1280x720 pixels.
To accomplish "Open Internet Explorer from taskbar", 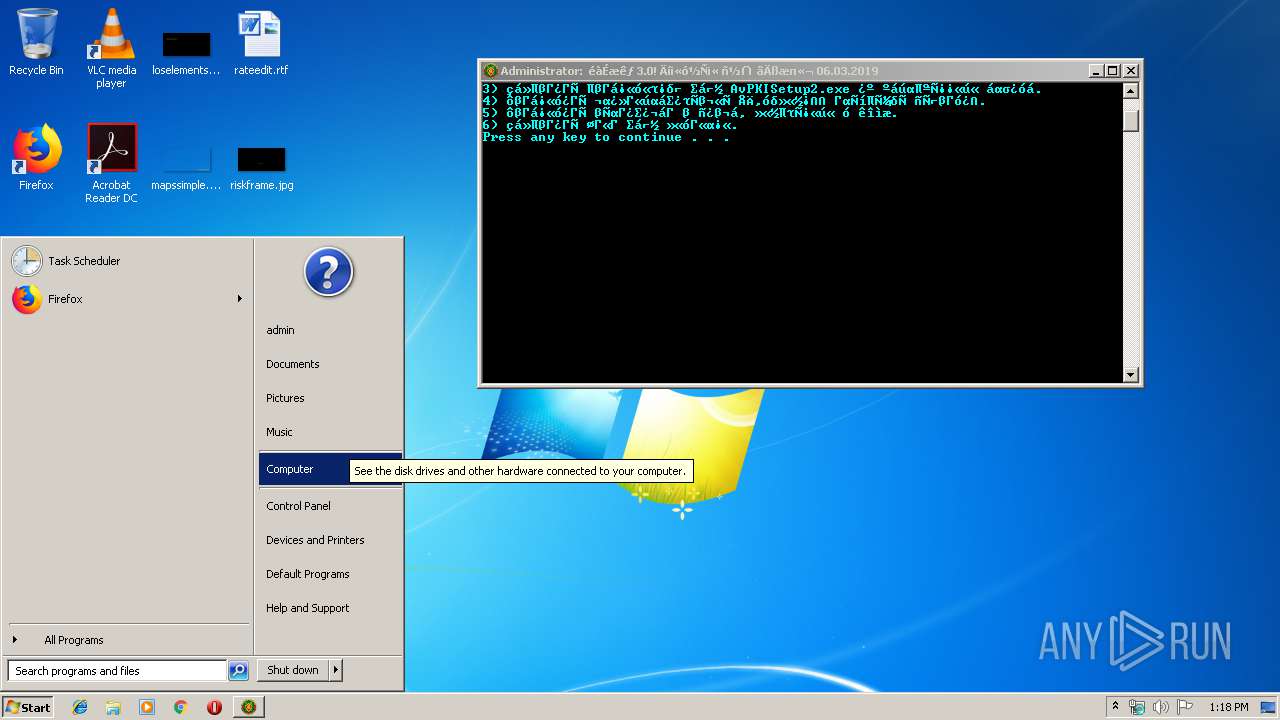I will 80,707.
